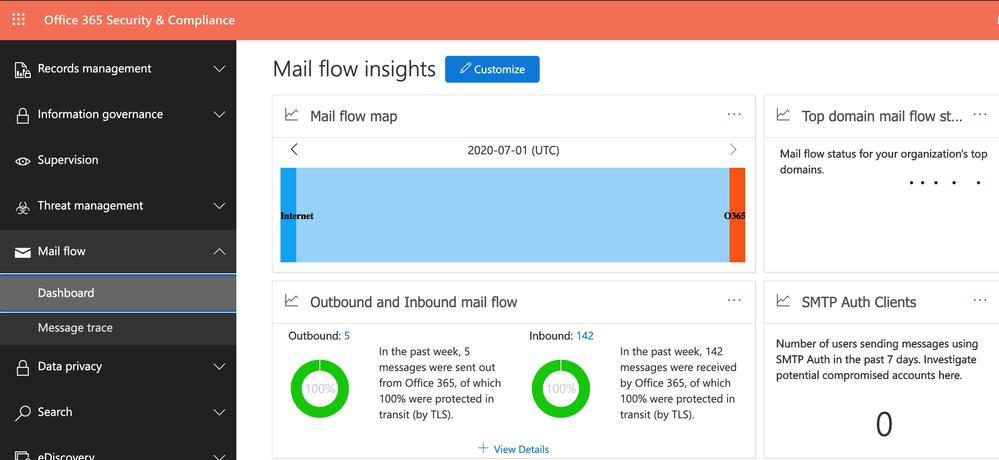Click the Search magnifier icon
Screen dimensions: 999x460
(x=22, y=413)
